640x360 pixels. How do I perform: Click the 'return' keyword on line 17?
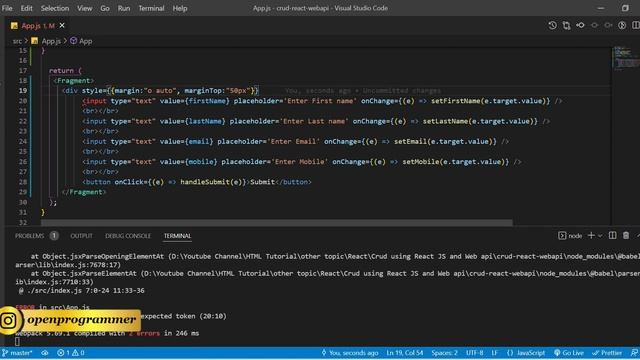tap(61, 71)
